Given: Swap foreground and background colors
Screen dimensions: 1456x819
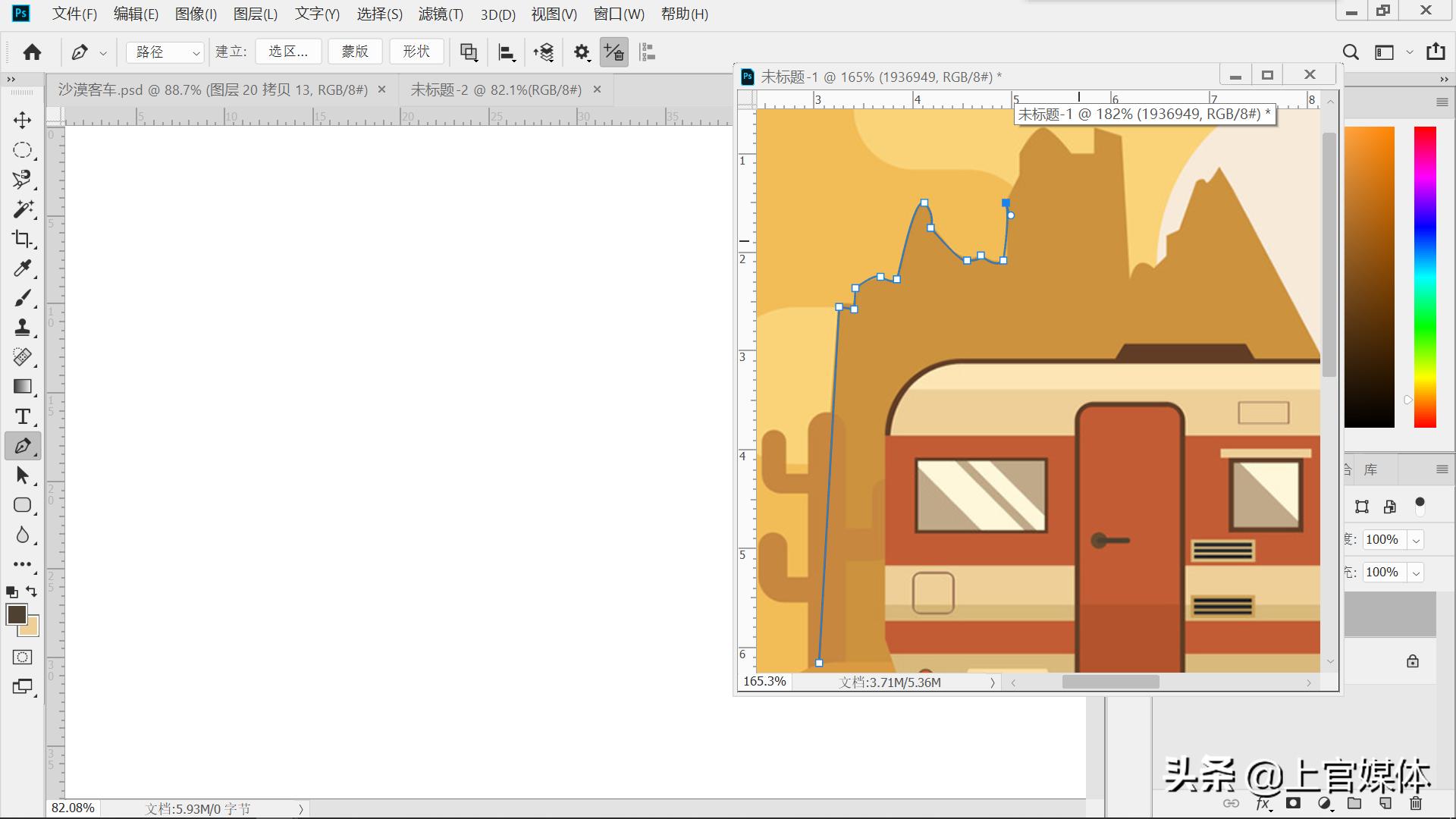Looking at the screenshot, I should tap(32, 591).
